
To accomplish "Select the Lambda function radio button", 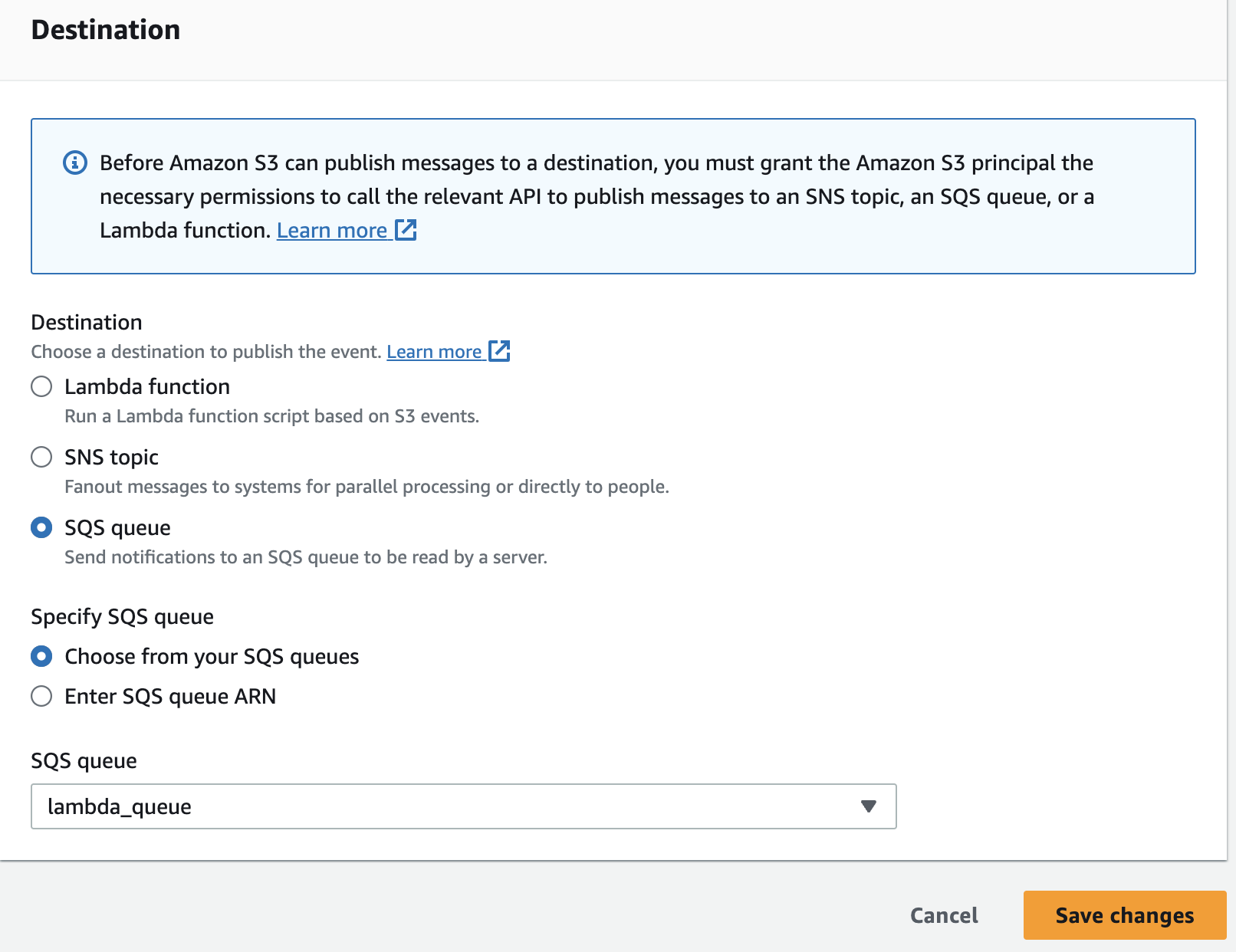I will [41, 386].
